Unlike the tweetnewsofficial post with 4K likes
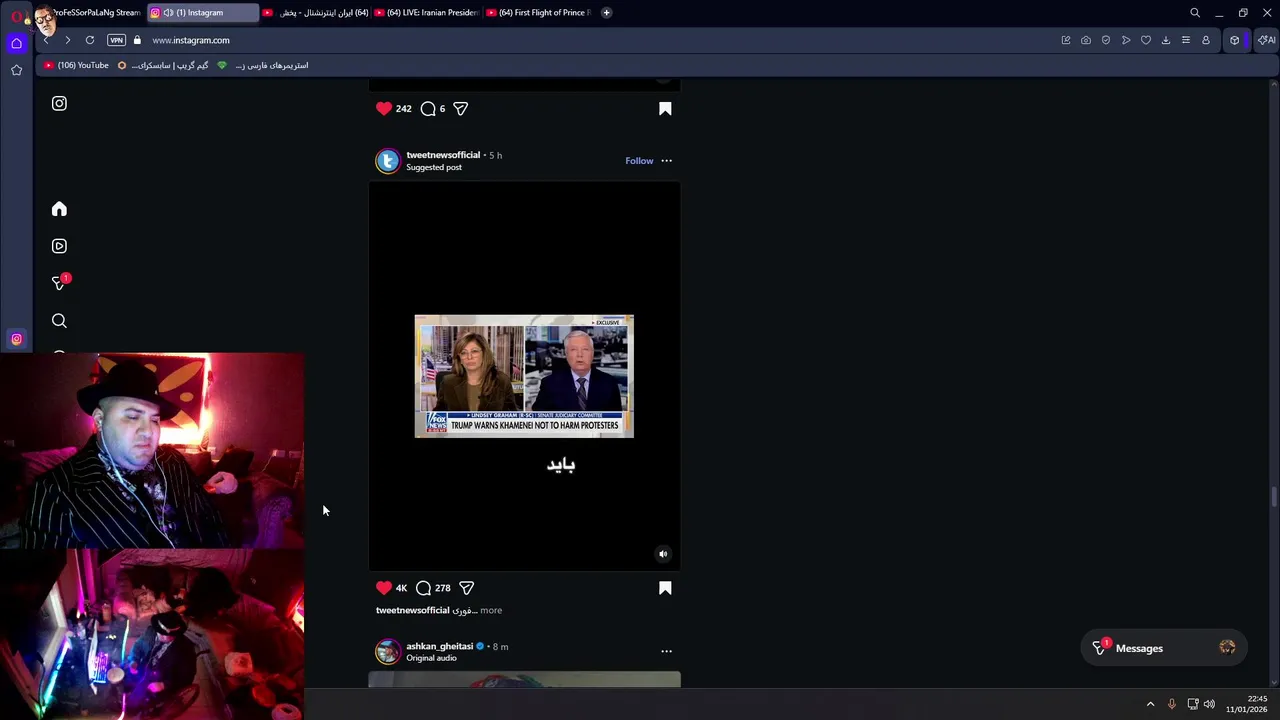The width and height of the screenshot is (1280, 720). pos(384,588)
